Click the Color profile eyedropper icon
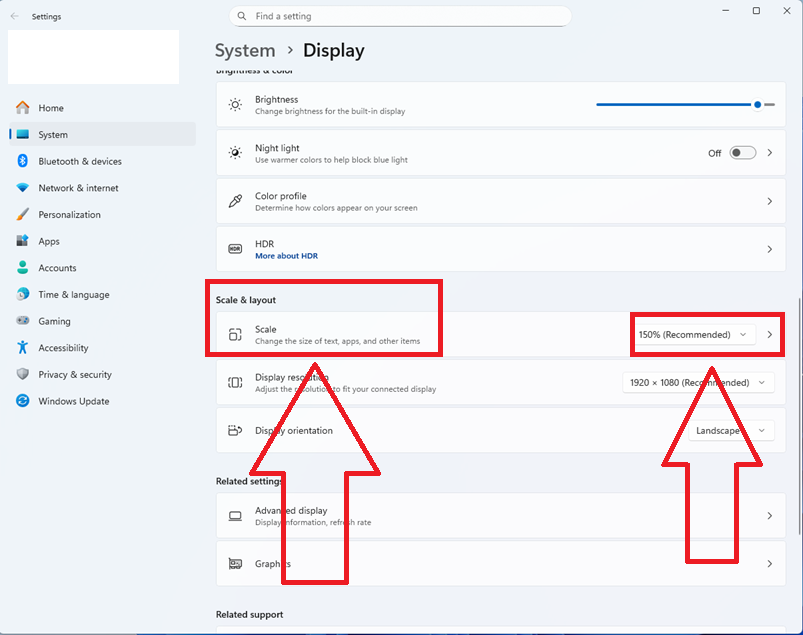The image size is (803, 635). [x=235, y=201]
